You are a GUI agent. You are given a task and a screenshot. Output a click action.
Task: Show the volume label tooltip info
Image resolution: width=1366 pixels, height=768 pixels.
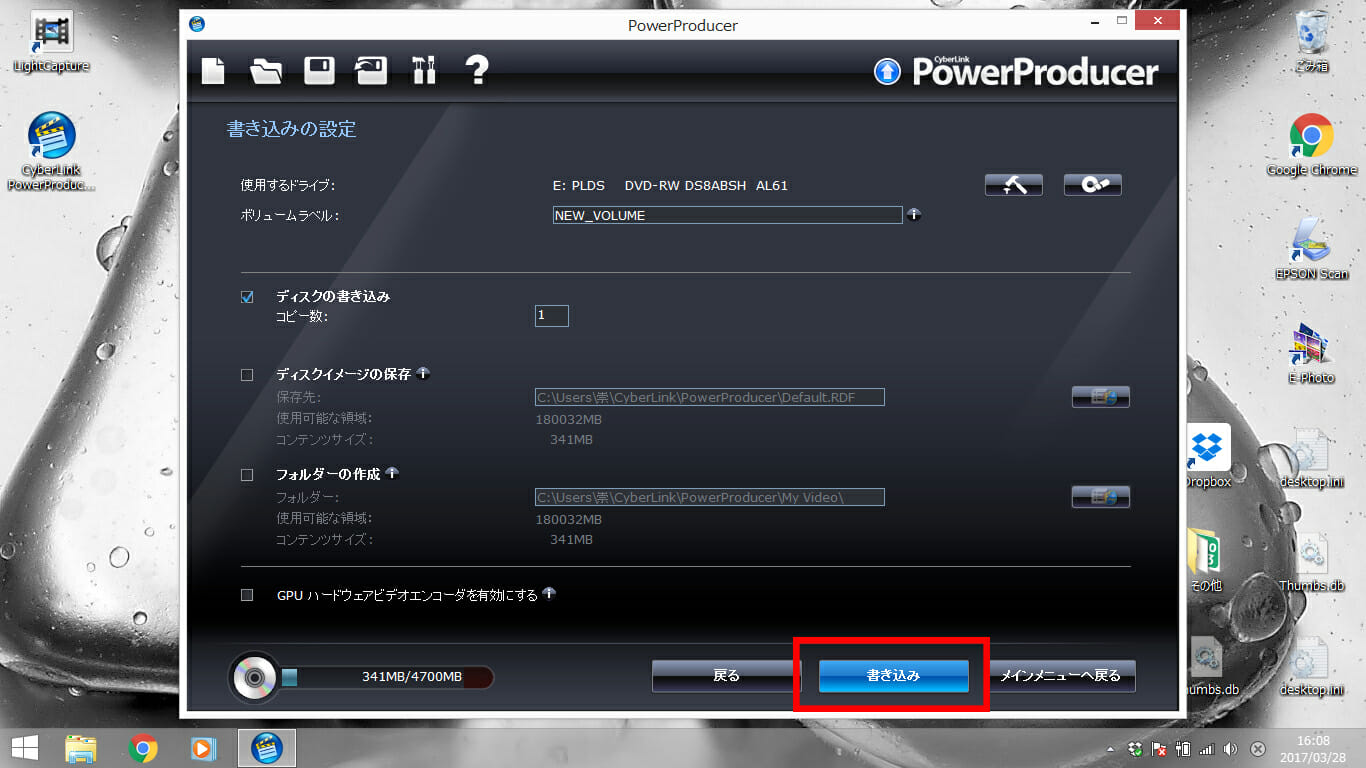[x=913, y=214]
